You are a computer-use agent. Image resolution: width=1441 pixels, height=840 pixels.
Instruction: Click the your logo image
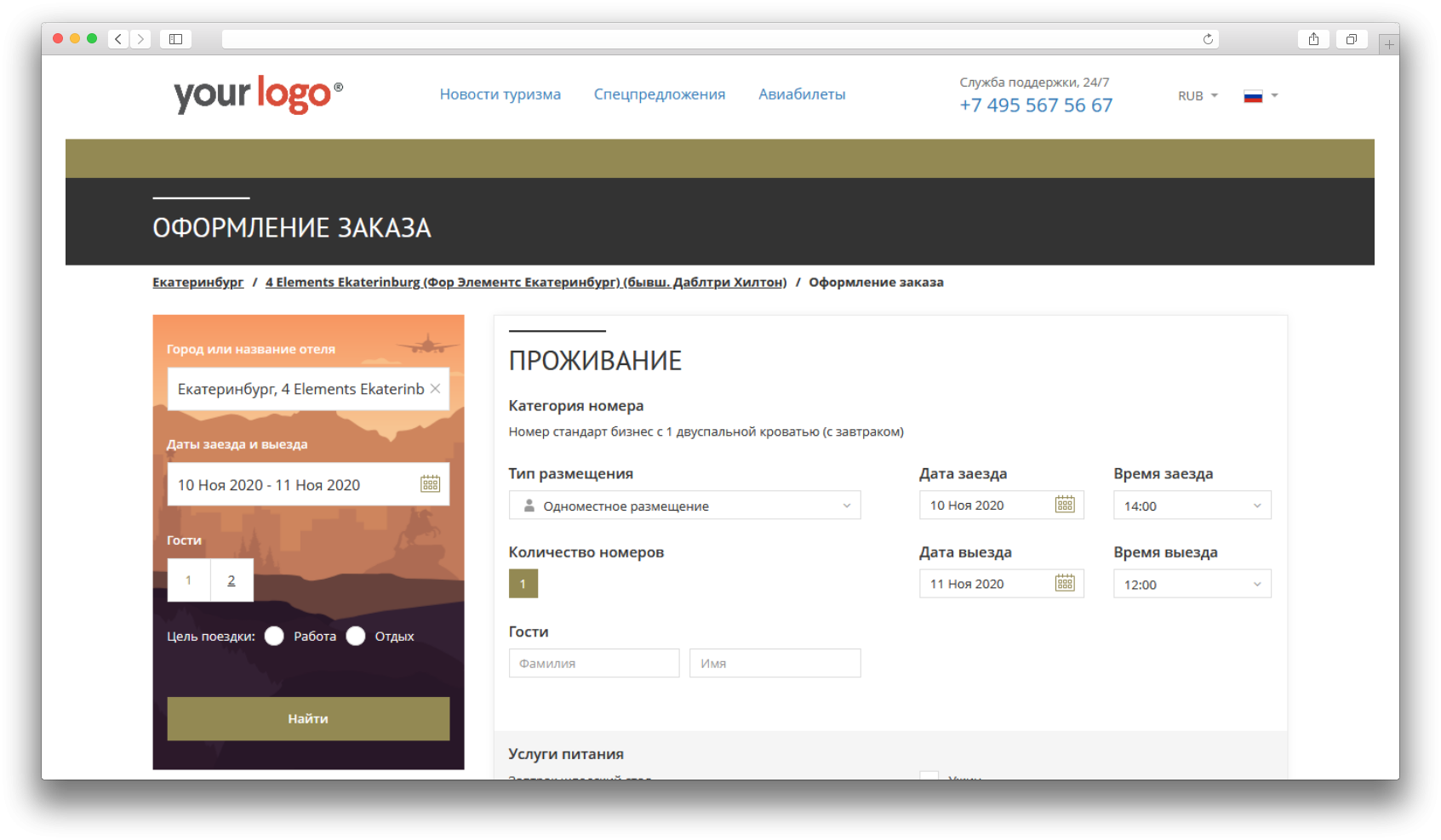click(258, 94)
